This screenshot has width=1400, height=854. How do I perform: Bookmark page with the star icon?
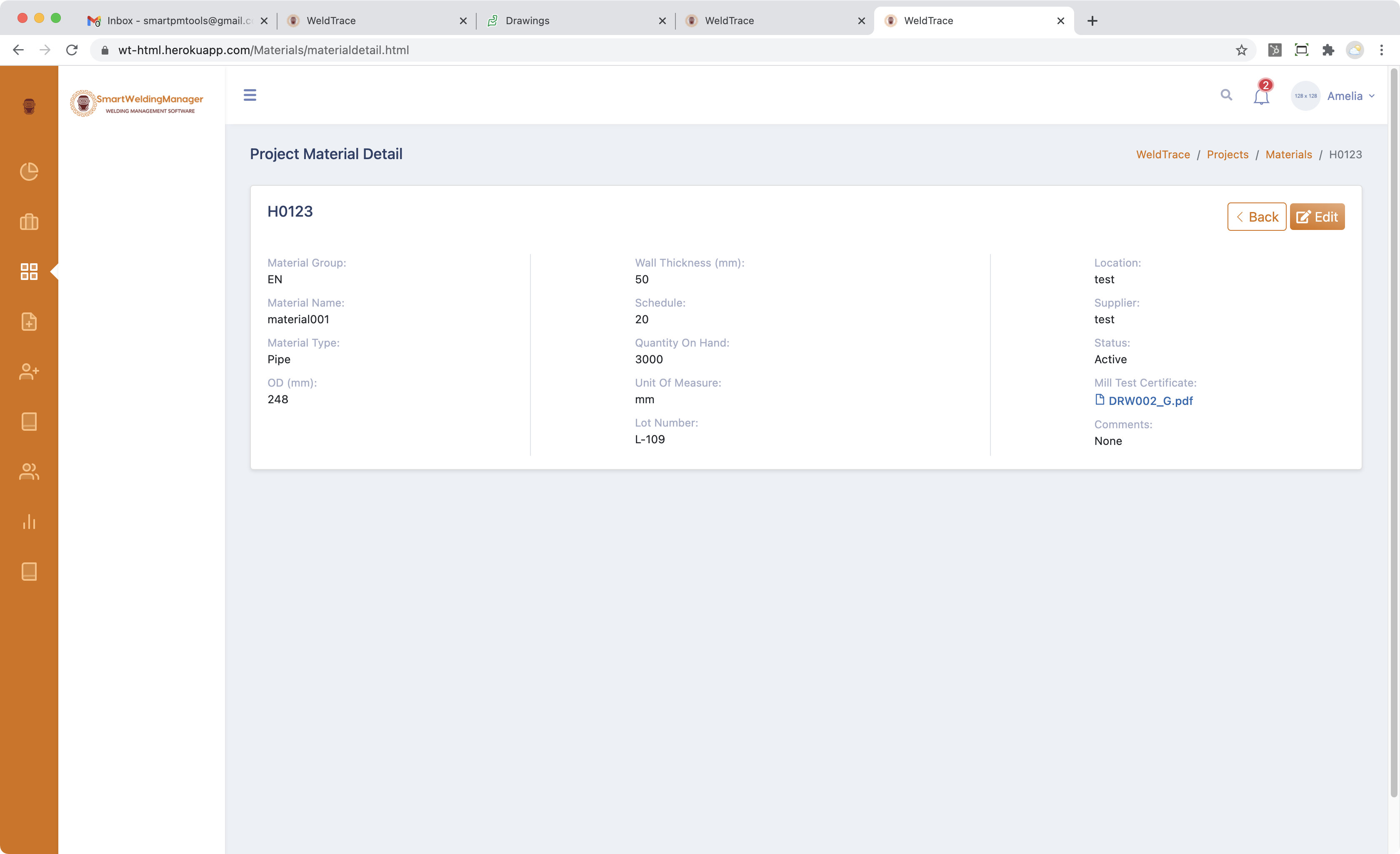point(1242,50)
